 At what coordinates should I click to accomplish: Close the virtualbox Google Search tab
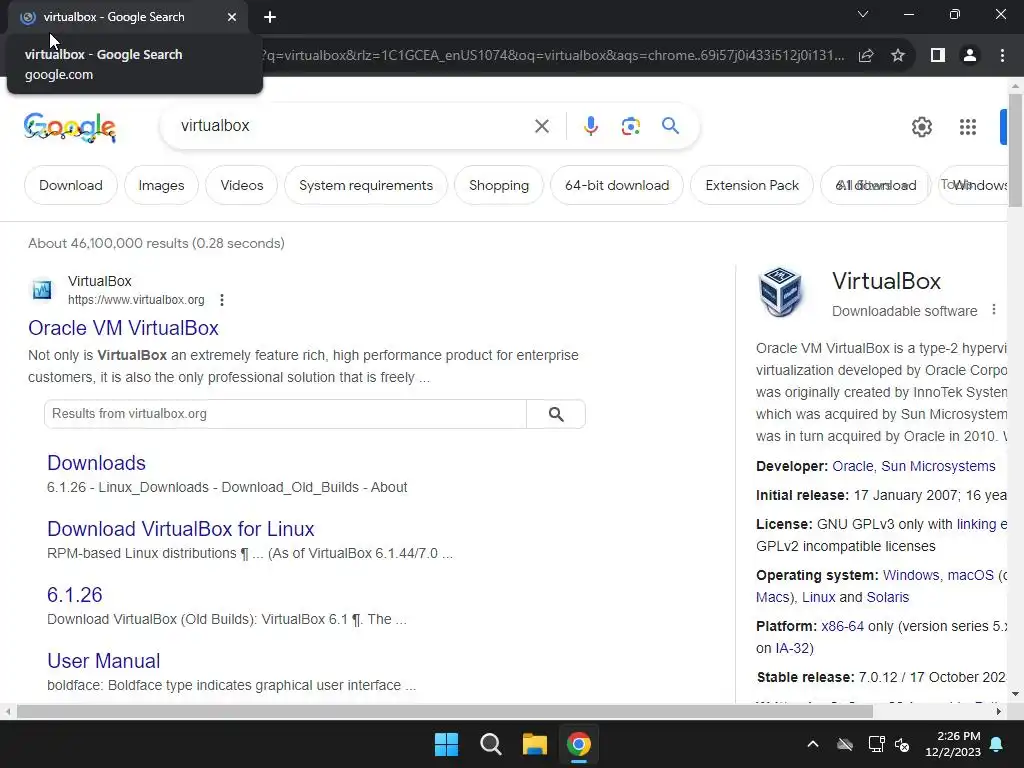(x=232, y=17)
